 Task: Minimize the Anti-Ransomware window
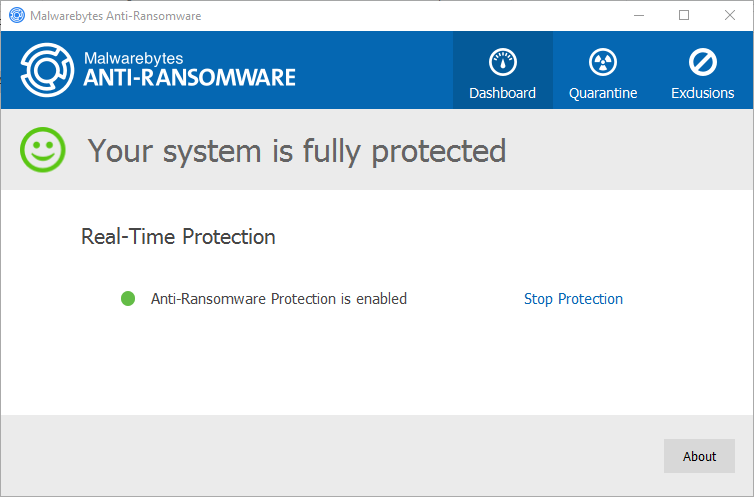pos(639,15)
